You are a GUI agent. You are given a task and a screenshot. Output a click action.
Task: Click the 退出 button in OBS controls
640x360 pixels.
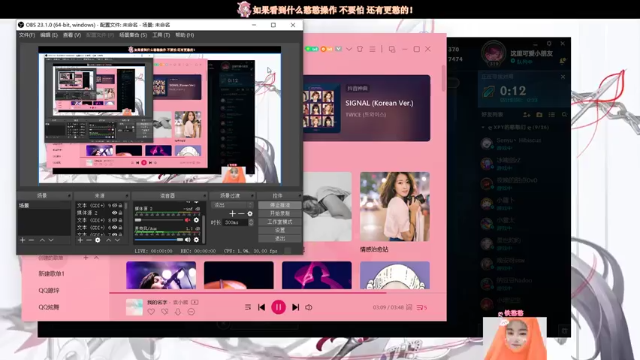click(x=280, y=238)
